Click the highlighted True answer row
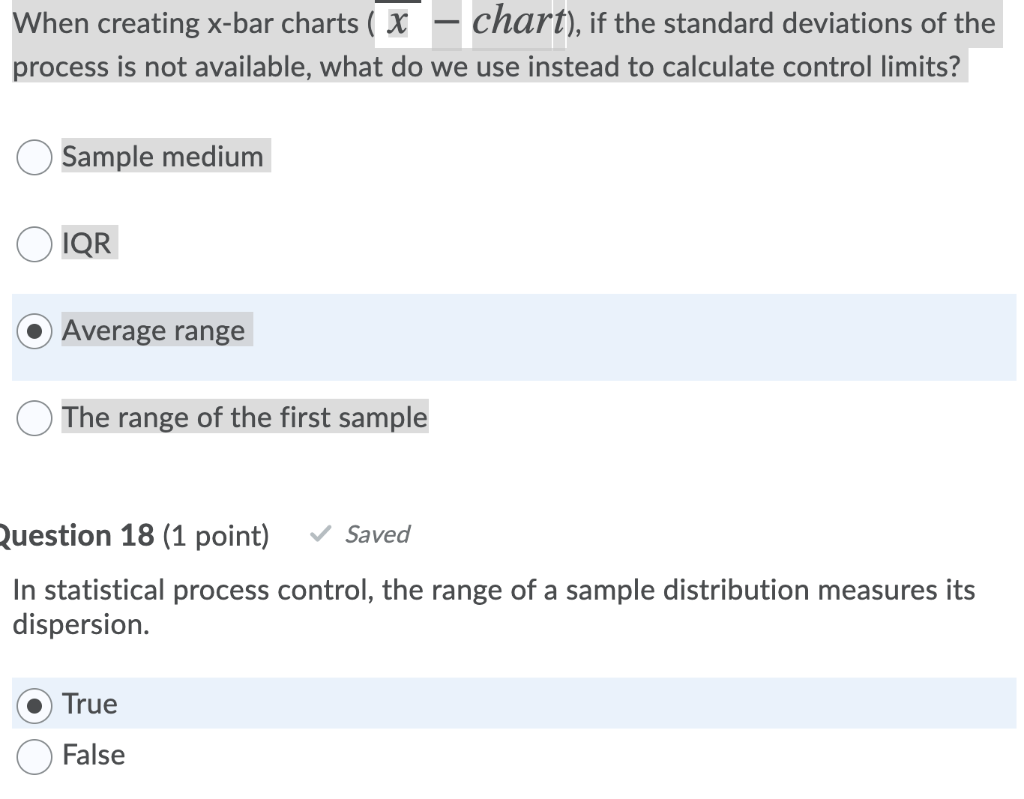Image resolution: width=1024 pixels, height=799 pixels. coord(512,703)
